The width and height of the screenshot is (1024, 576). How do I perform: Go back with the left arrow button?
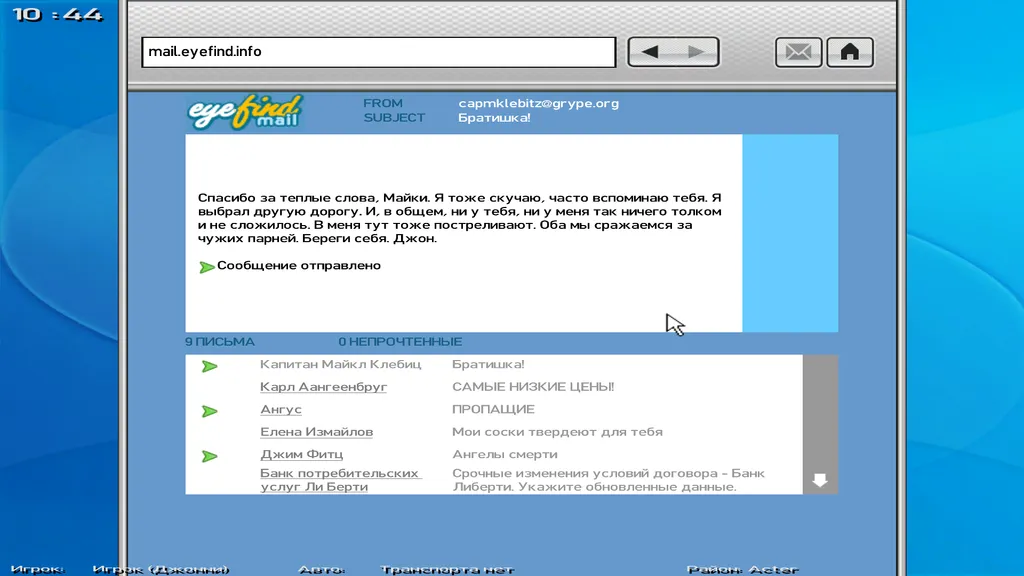click(650, 52)
